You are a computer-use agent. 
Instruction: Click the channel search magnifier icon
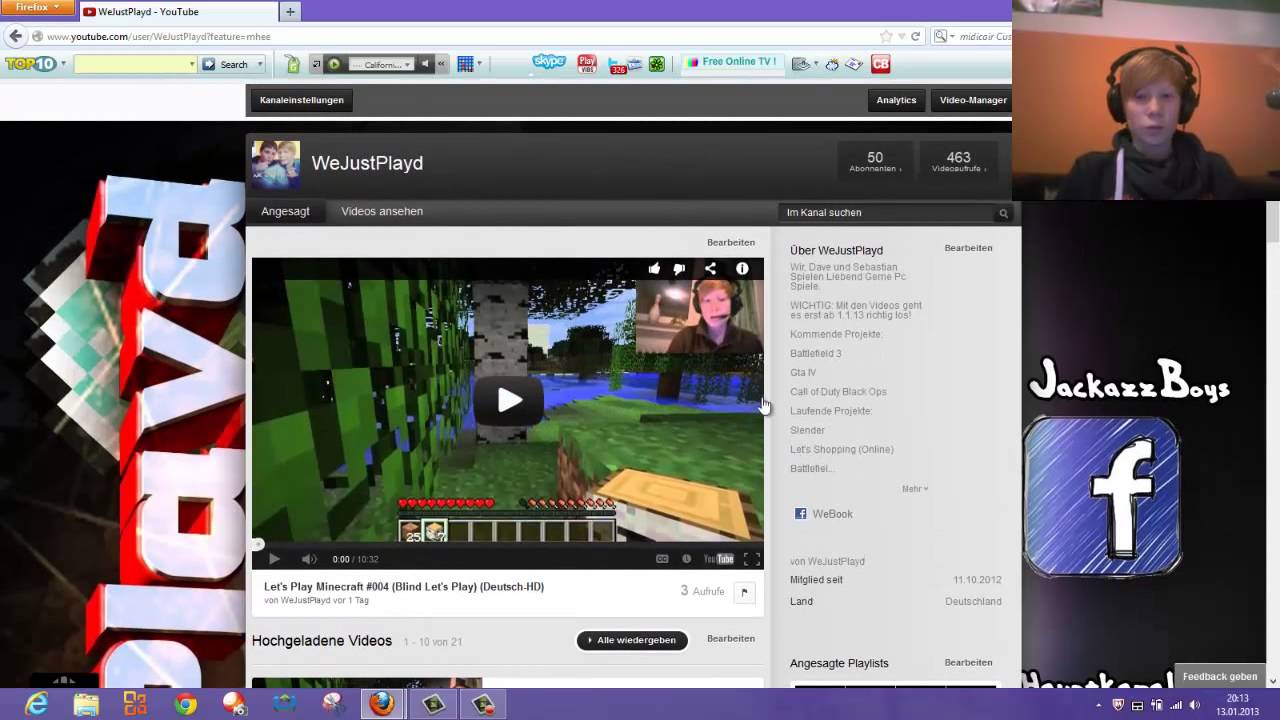tap(1003, 213)
